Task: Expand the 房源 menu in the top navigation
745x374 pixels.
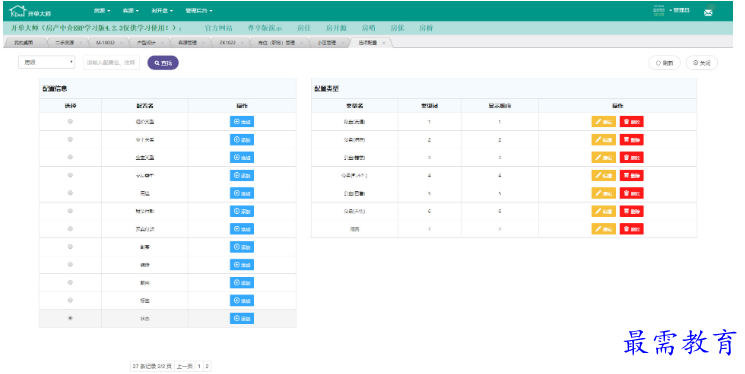Action: point(102,10)
